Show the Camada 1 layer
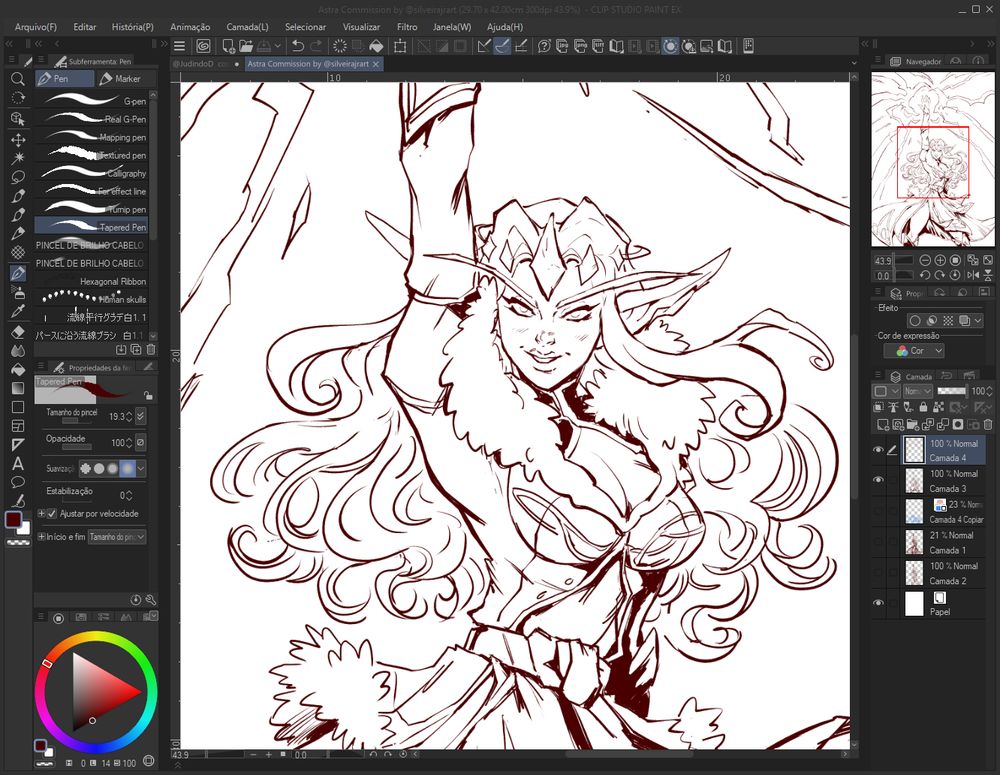Screen dimensions: 1000x775 pyautogui.click(x=878, y=542)
